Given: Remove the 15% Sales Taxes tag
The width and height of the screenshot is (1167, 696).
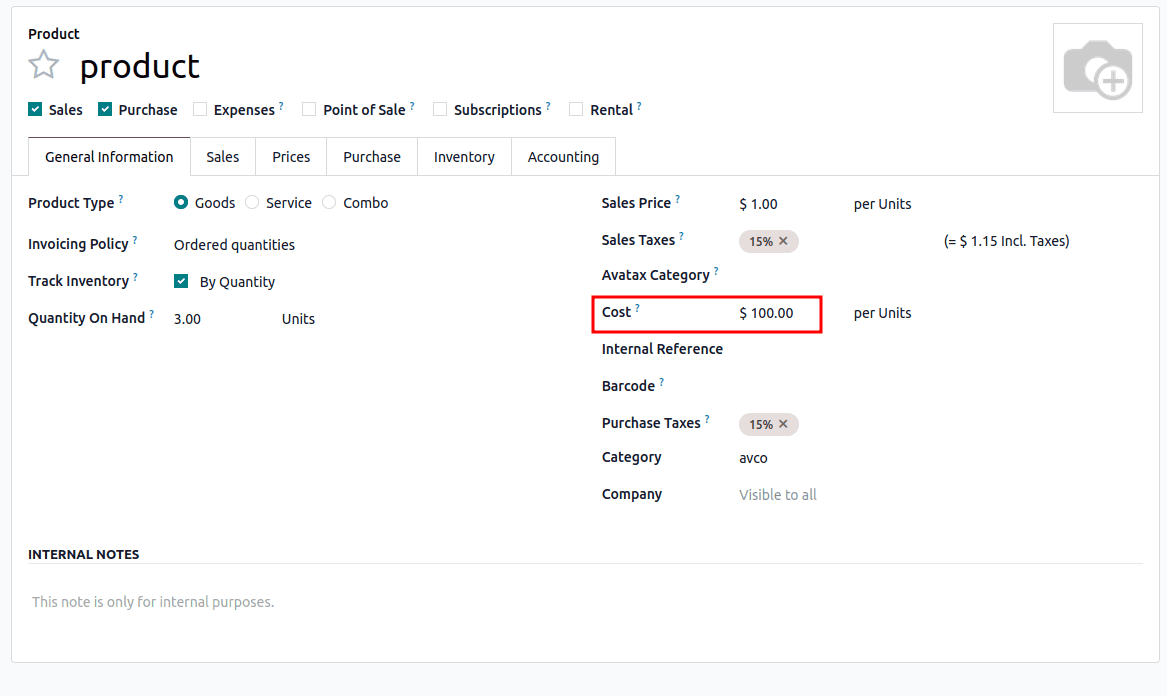Looking at the screenshot, I should (783, 241).
